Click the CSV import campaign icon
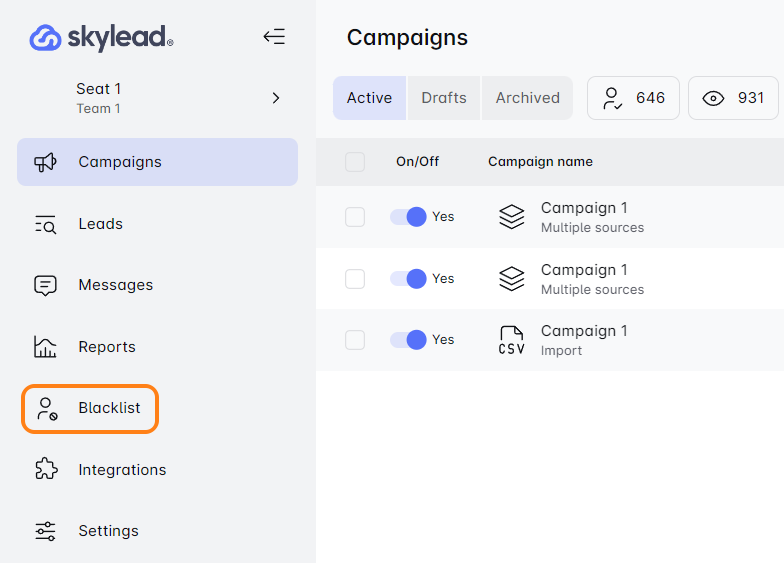784x563 pixels. [x=511, y=340]
